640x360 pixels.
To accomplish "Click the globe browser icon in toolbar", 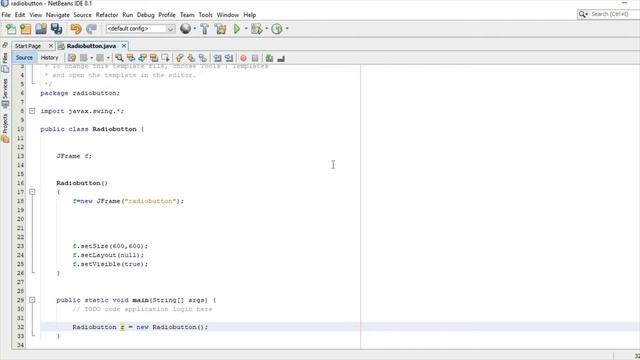I will [x=185, y=29].
